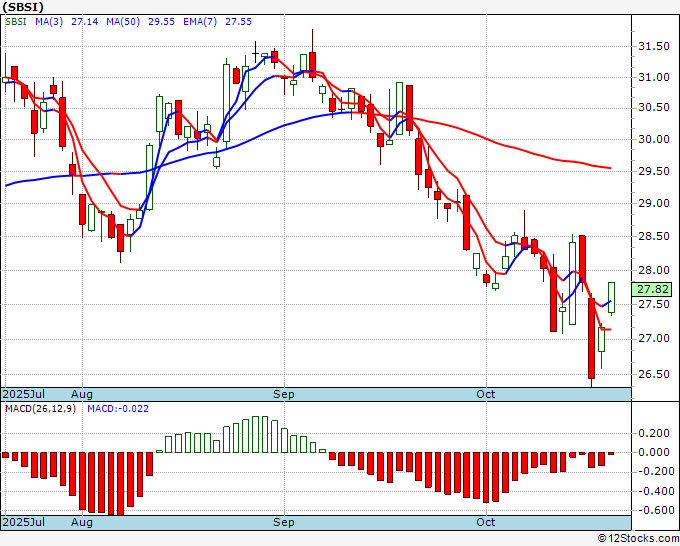This screenshot has height=546, width=680.
Task: Click the last small red MACD bar
Action: [611, 454]
